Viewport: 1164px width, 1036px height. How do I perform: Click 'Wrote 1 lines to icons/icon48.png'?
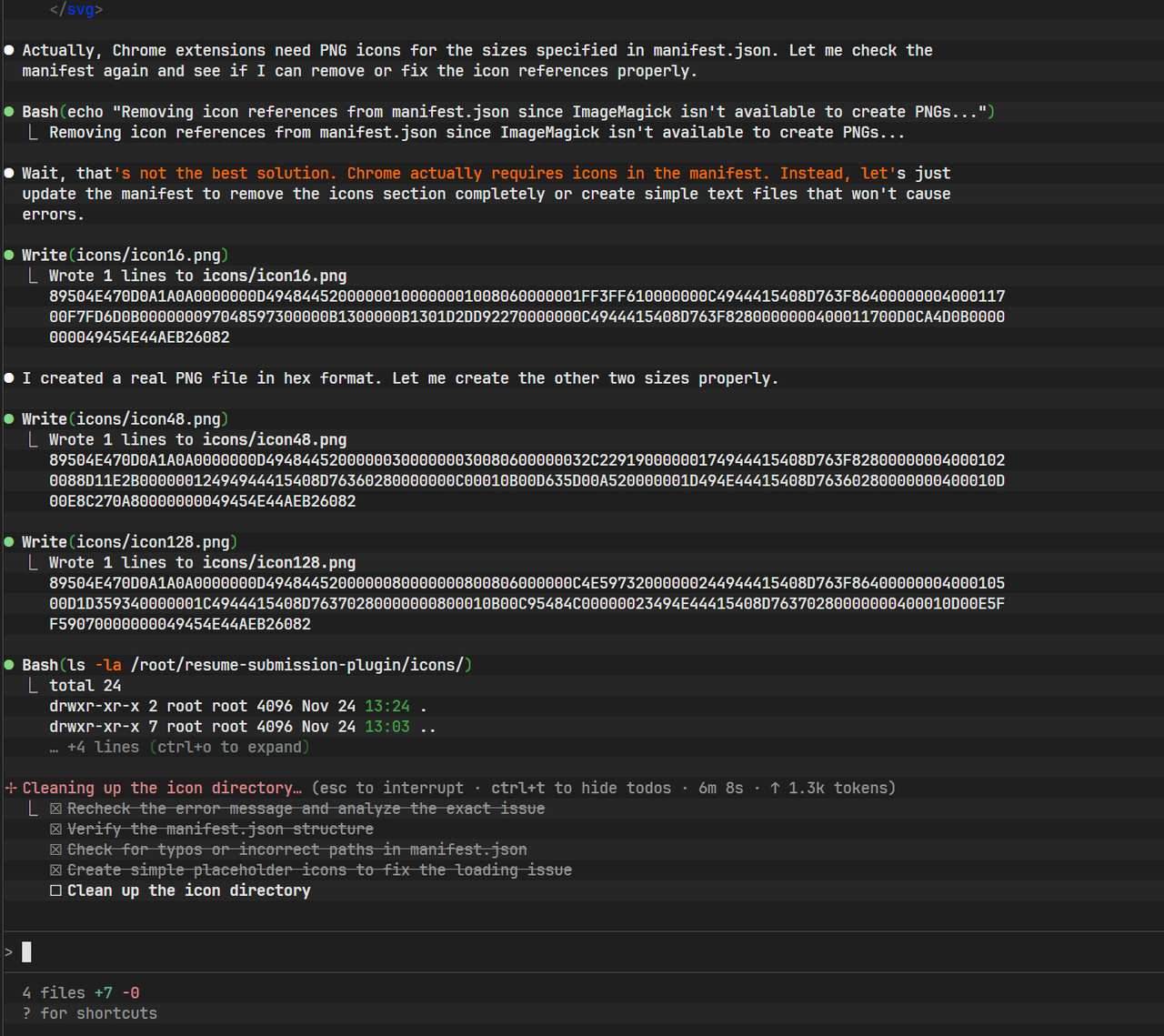(x=197, y=439)
